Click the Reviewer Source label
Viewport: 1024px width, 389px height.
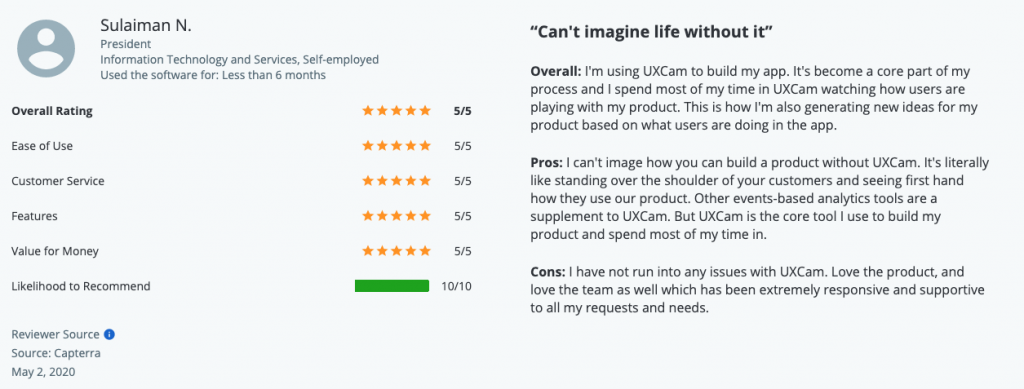pyautogui.click(x=56, y=335)
